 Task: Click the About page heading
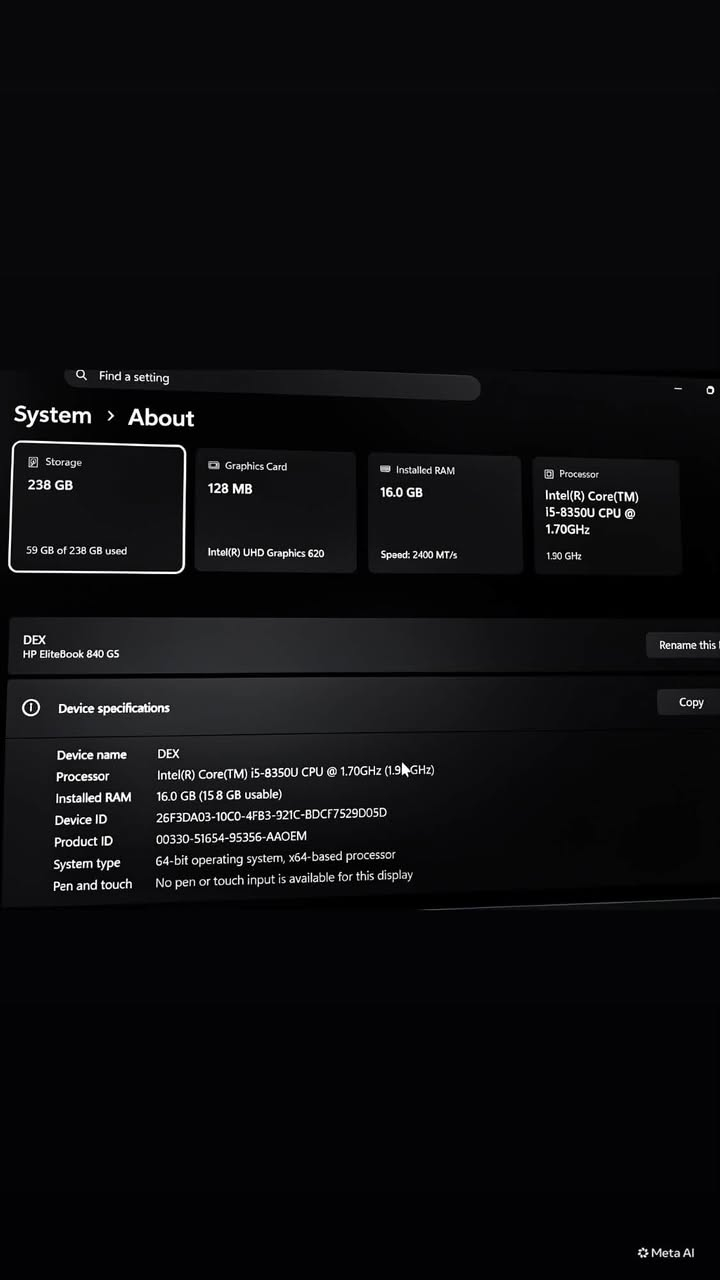pos(161,418)
